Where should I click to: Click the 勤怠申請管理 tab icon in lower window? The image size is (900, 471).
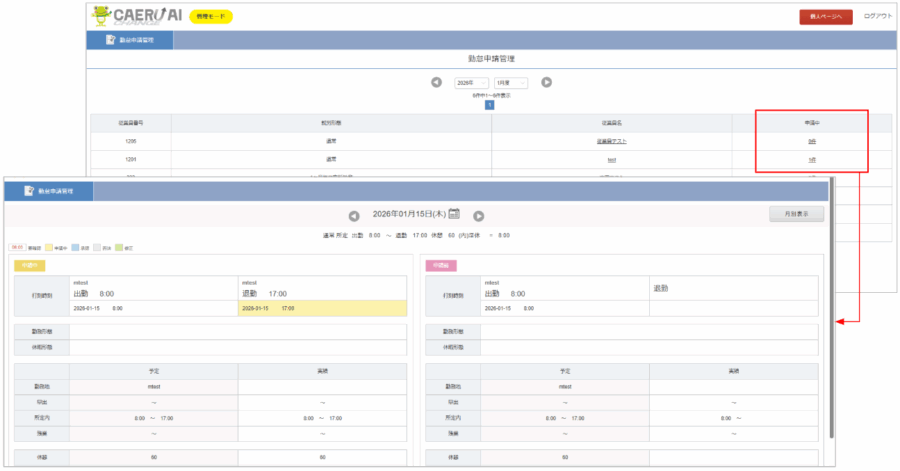pos(29,189)
